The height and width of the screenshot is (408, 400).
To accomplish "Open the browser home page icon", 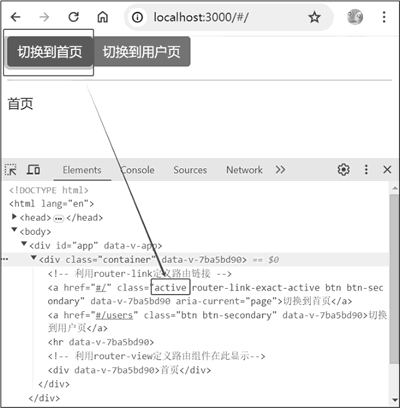I will (x=102, y=17).
